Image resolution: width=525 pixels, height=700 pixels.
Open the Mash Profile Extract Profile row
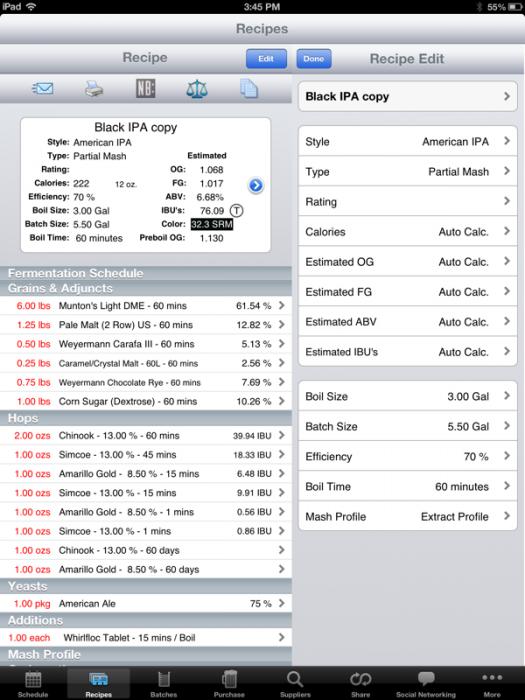[x=408, y=517]
